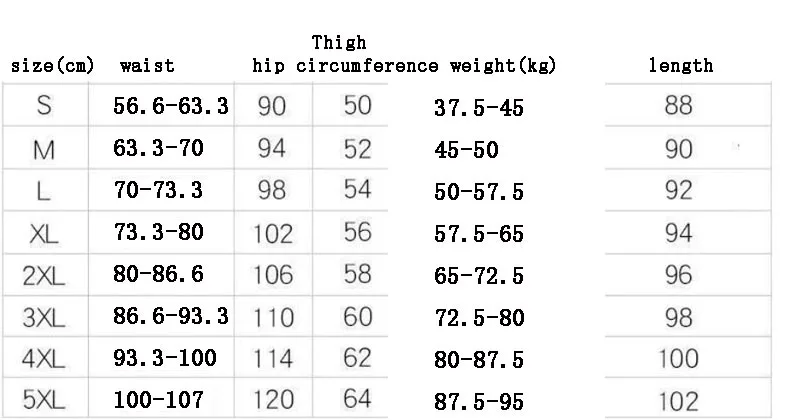This screenshot has width=800, height=420.
Task: Select the waist column header
Action: (x=147, y=67)
